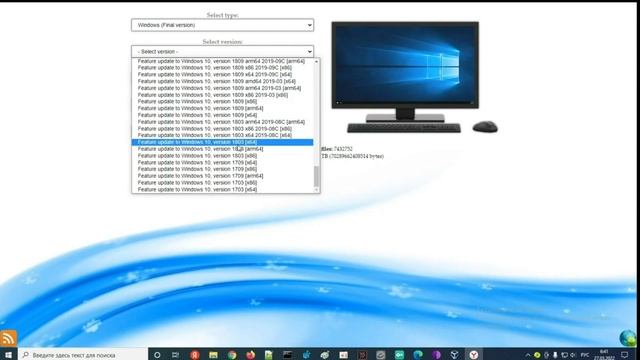
Task: Click the taskbar search box
Action: [83, 355]
